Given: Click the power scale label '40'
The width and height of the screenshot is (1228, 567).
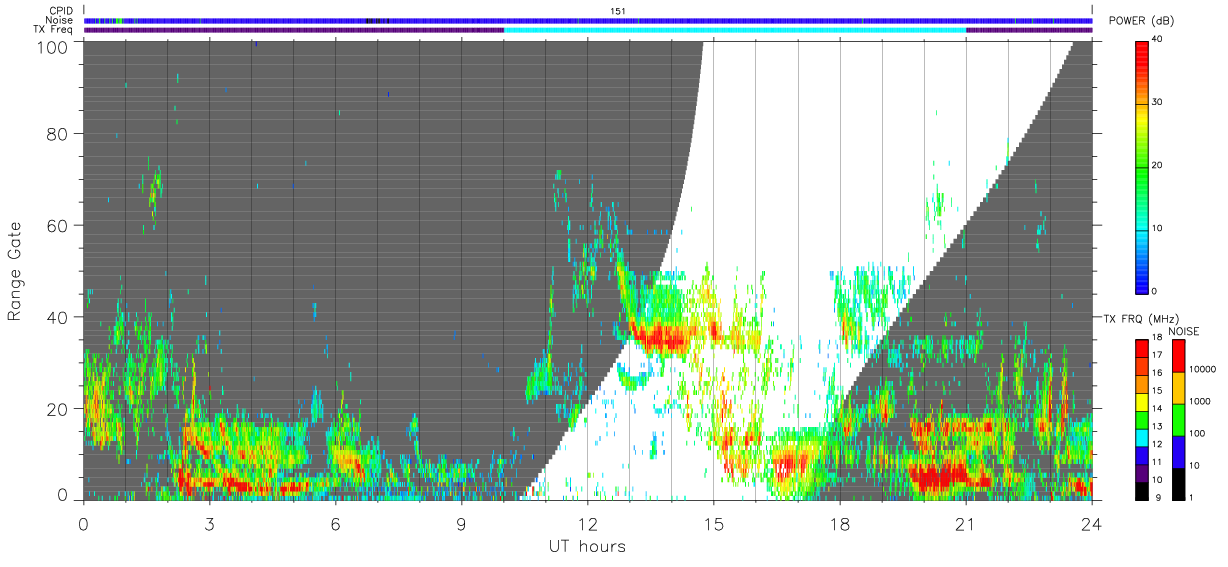Looking at the screenshot, I should [x=1159, y=40].
